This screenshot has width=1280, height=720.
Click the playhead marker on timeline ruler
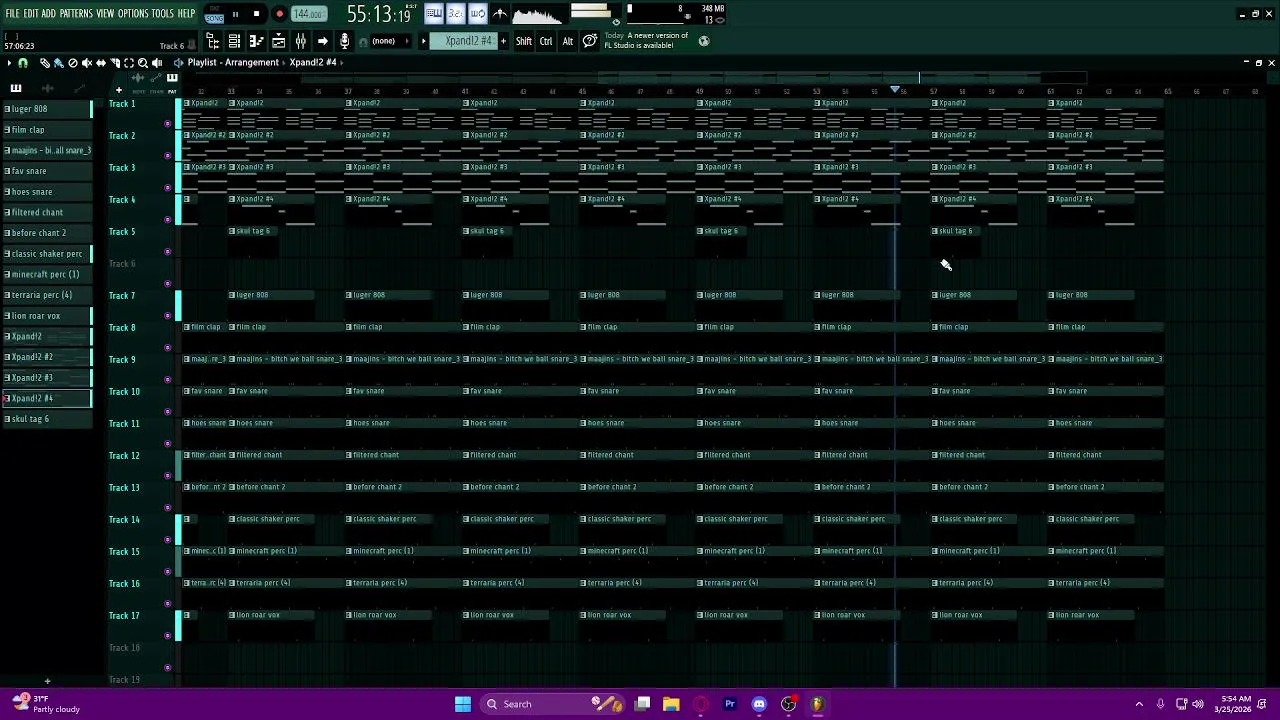tap(895, 89)
